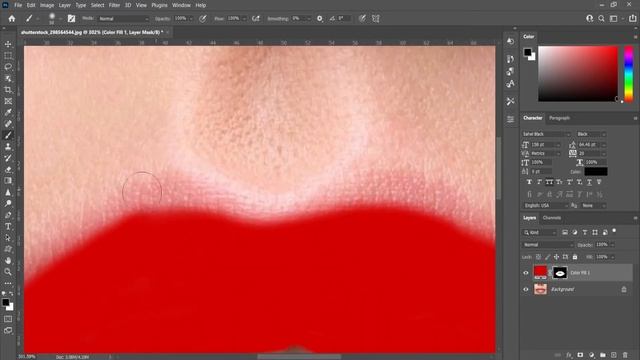Toggle lock image pixels brush icon
640x360 pixels.
click(547, 257)
